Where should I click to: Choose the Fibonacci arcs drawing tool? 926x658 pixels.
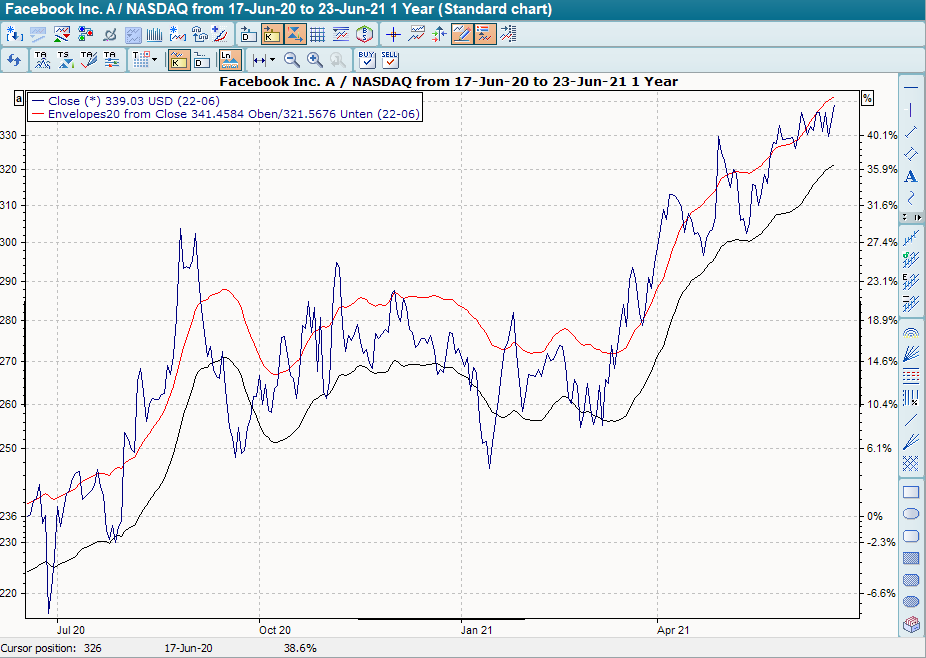coord(911,331)
